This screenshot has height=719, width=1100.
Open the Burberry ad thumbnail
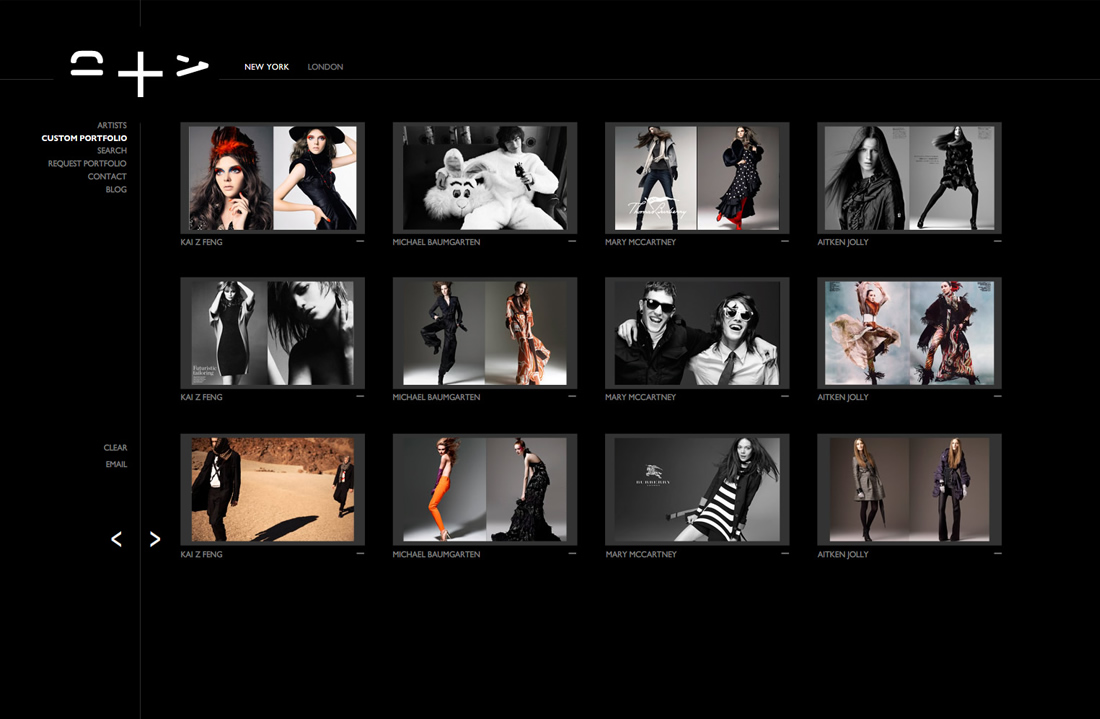pyautogui.click(x=697, y=490)
